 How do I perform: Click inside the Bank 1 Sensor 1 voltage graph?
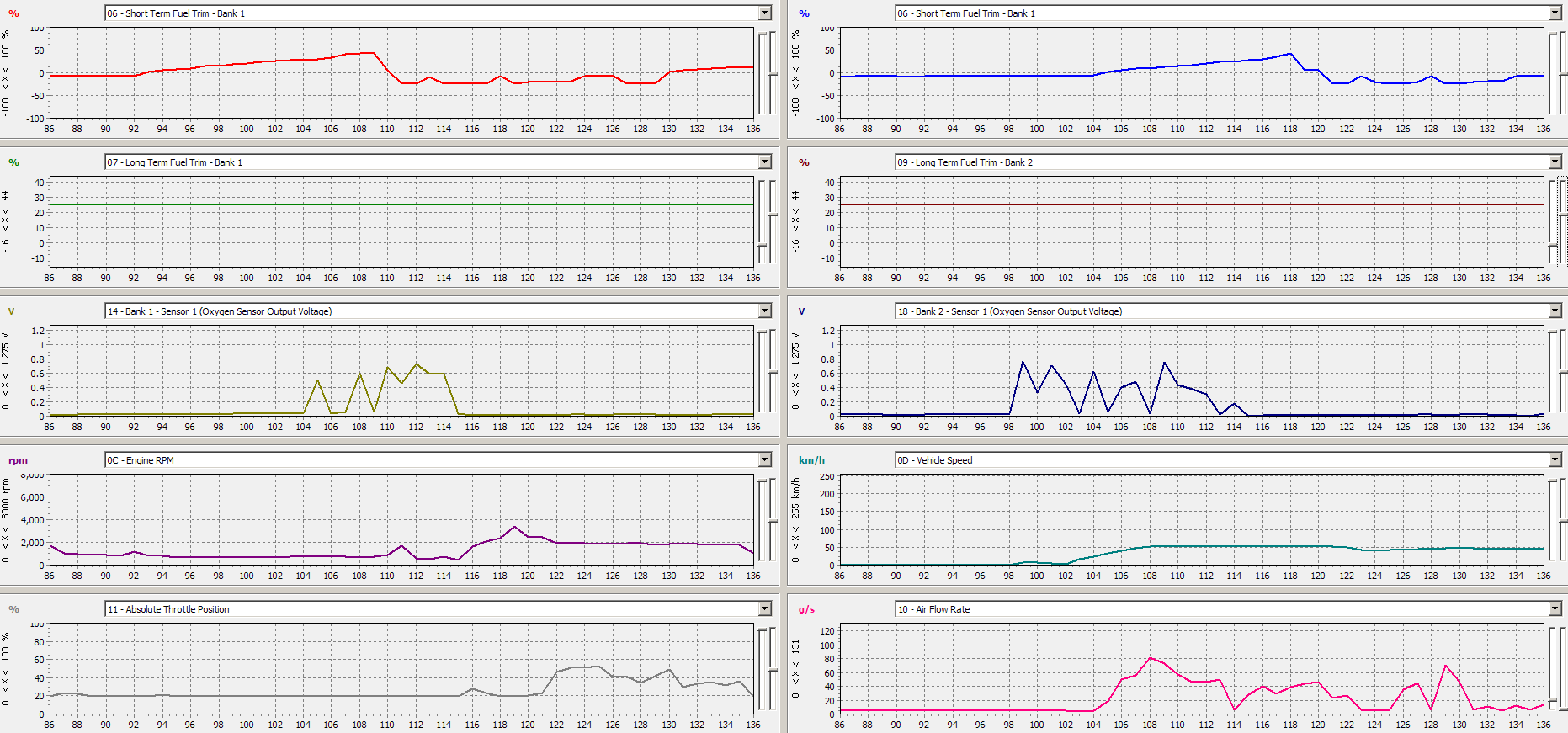402,371
